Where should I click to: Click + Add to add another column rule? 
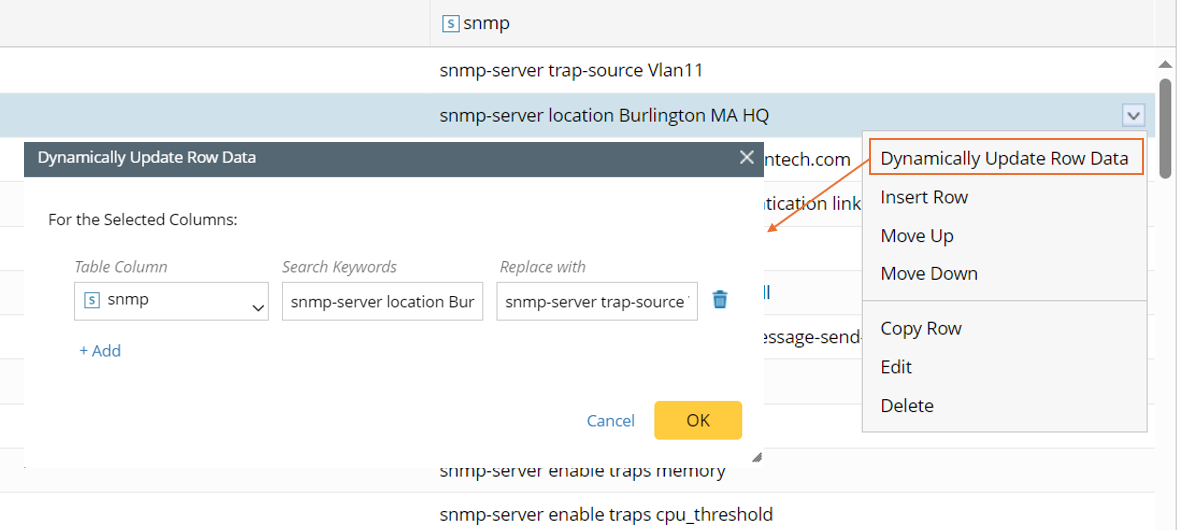[x=100, y=351]
